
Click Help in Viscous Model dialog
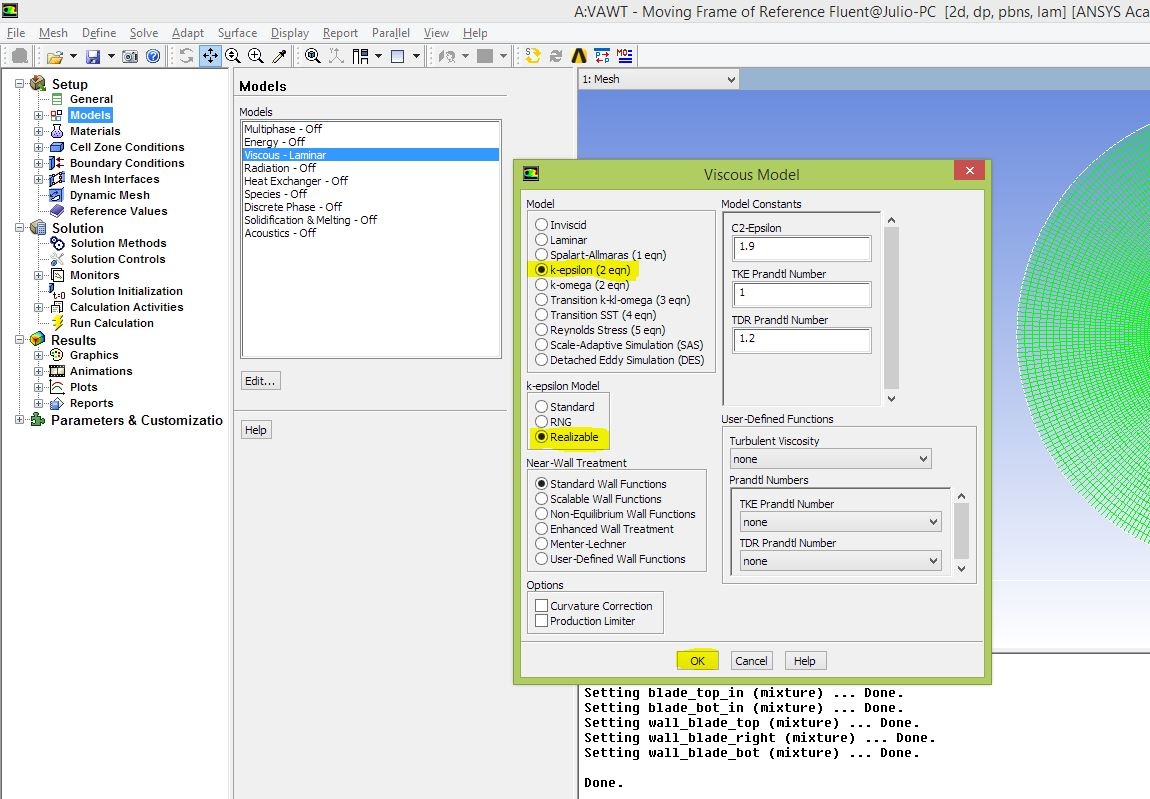click(x=805, y=661)
